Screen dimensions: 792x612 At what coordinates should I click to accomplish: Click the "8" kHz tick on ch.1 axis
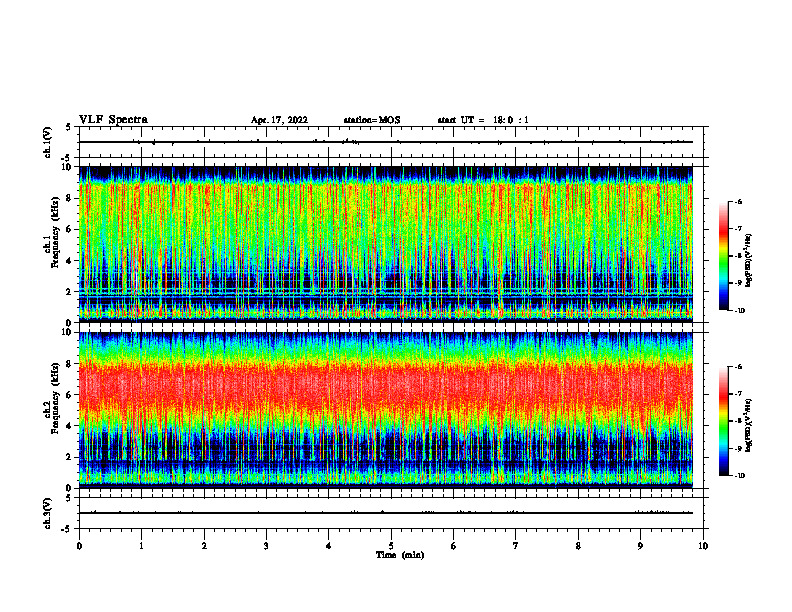coord(70,198)
